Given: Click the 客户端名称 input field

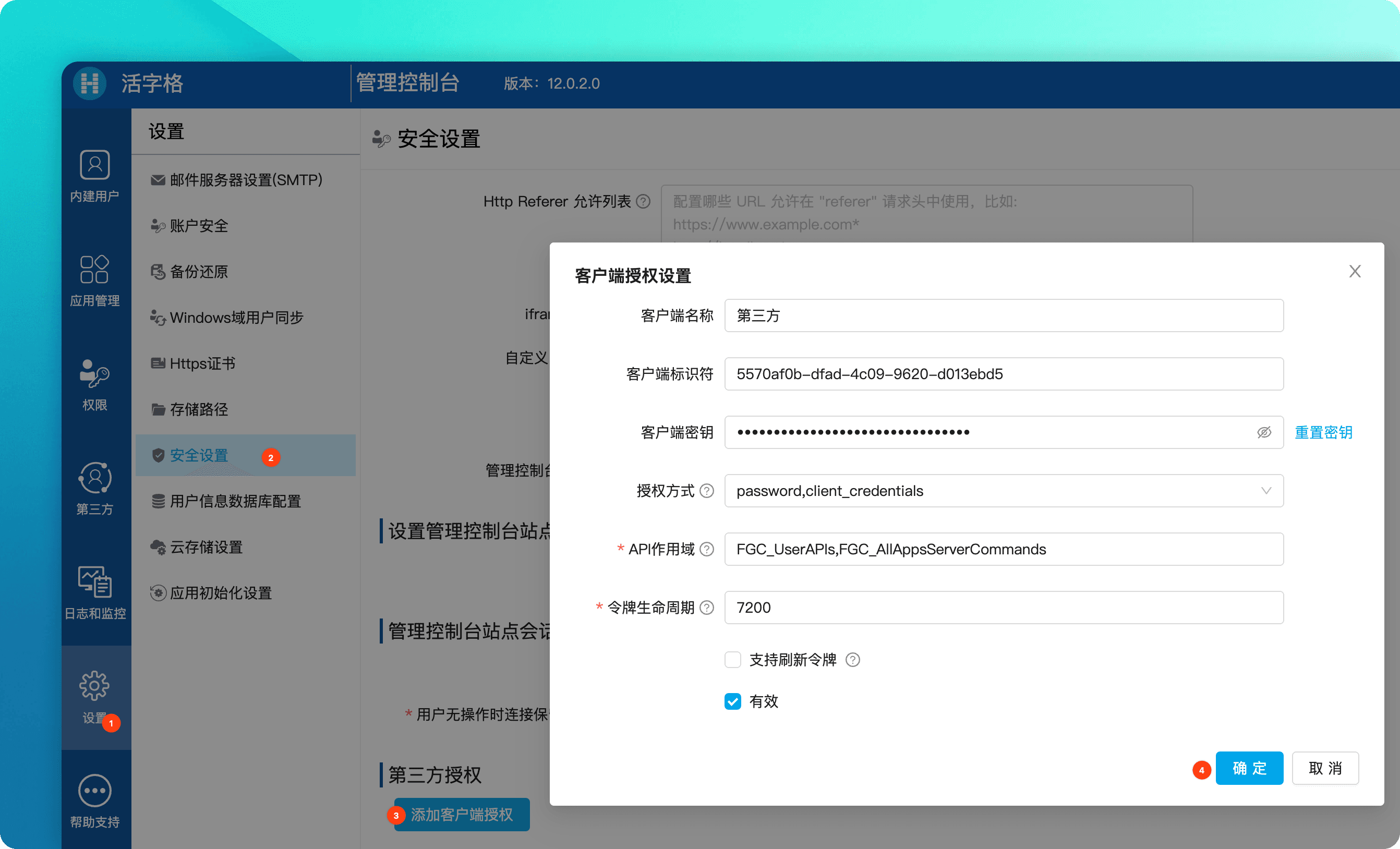Looking at the screenshot, I should 1004,316.
